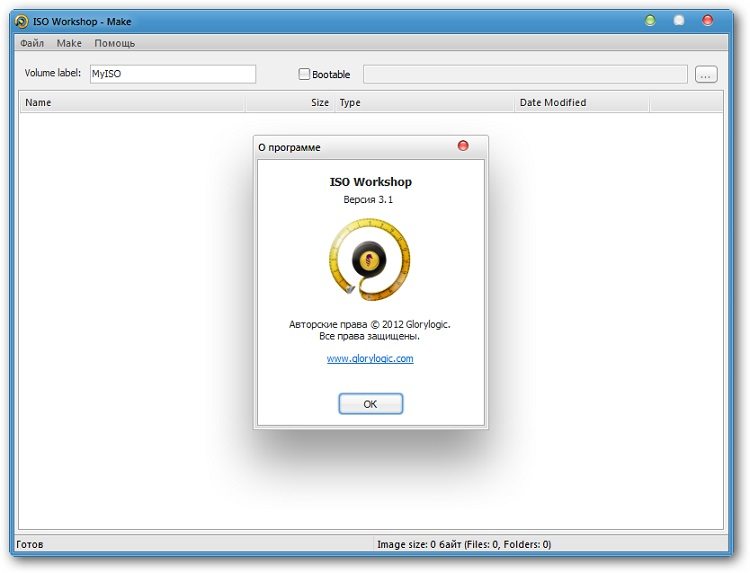Click the ISO Workshop tape-measure logo
The image size is (750, 573).
369,259
